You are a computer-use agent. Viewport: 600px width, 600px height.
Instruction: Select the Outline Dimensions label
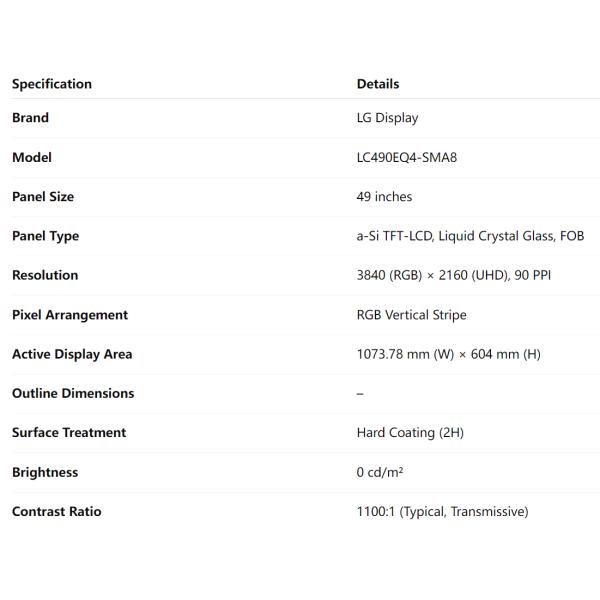tap(73, 393)
